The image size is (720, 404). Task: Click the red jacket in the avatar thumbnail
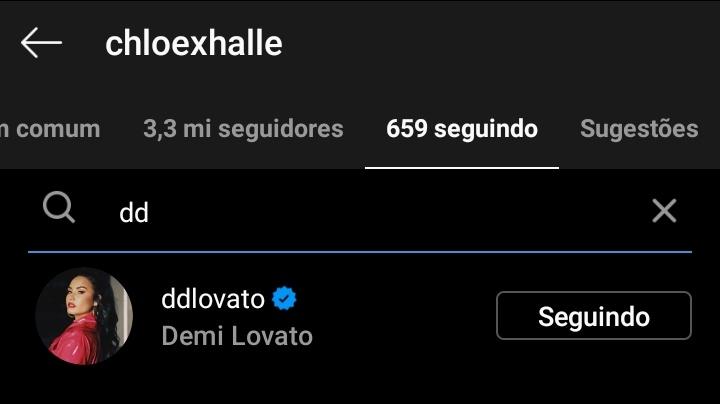76,342
